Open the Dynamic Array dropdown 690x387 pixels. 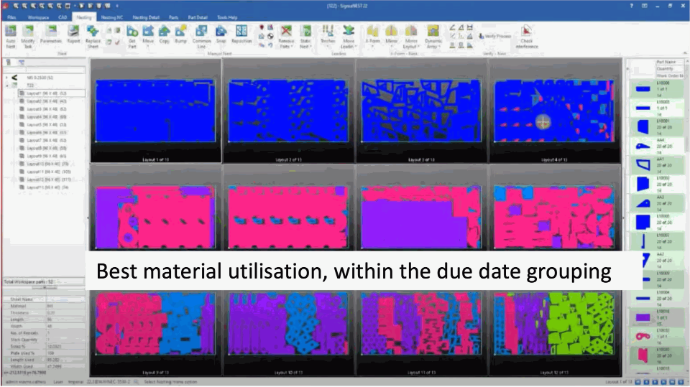(433, 36)
